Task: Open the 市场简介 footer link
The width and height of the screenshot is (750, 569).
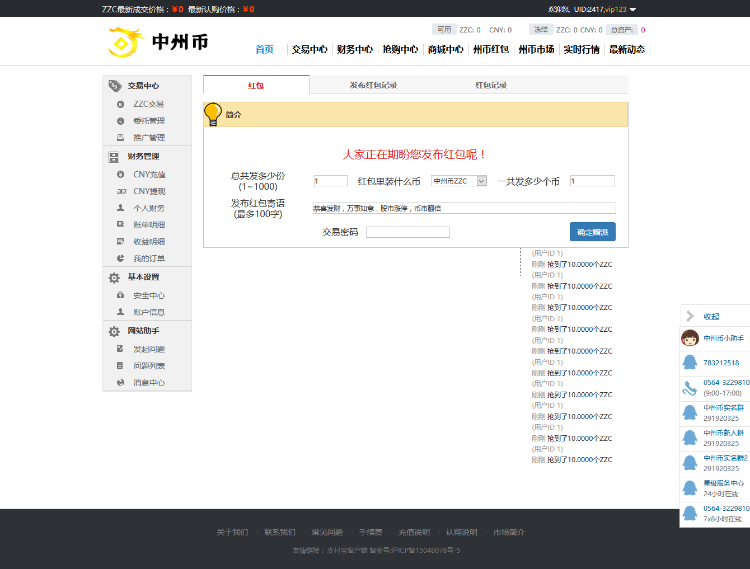Action: pos(509,532)
